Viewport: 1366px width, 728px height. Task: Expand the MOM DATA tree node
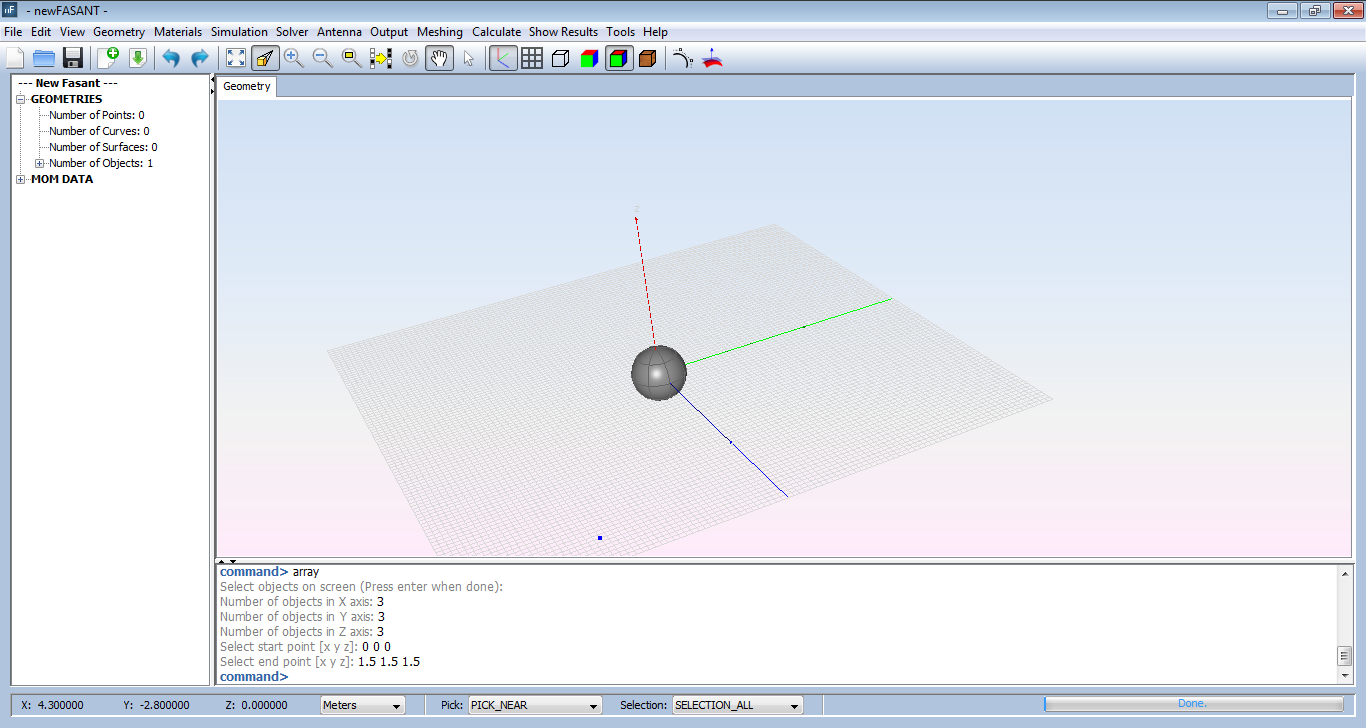coord(22,180)
